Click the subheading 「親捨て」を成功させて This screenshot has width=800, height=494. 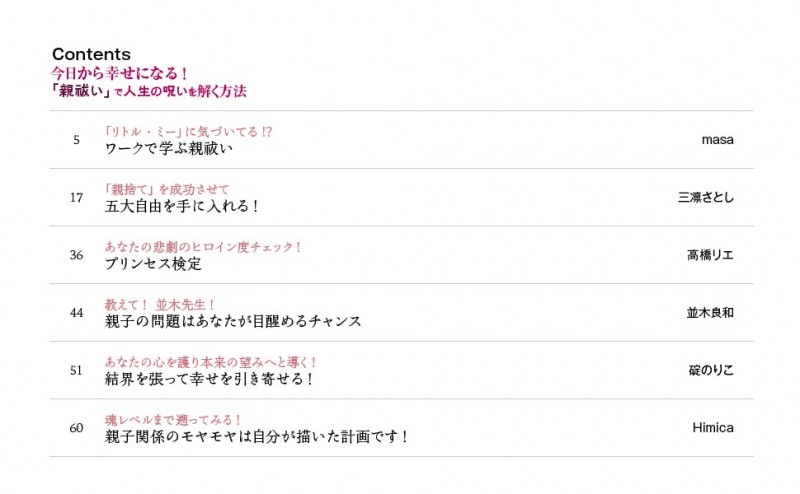tap(167, 189)
